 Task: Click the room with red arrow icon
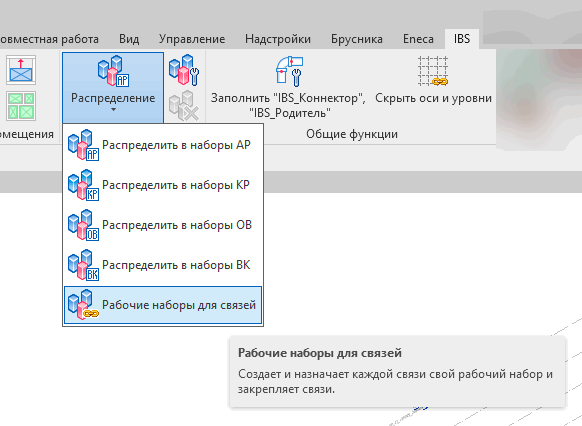[x=21, y=70]
